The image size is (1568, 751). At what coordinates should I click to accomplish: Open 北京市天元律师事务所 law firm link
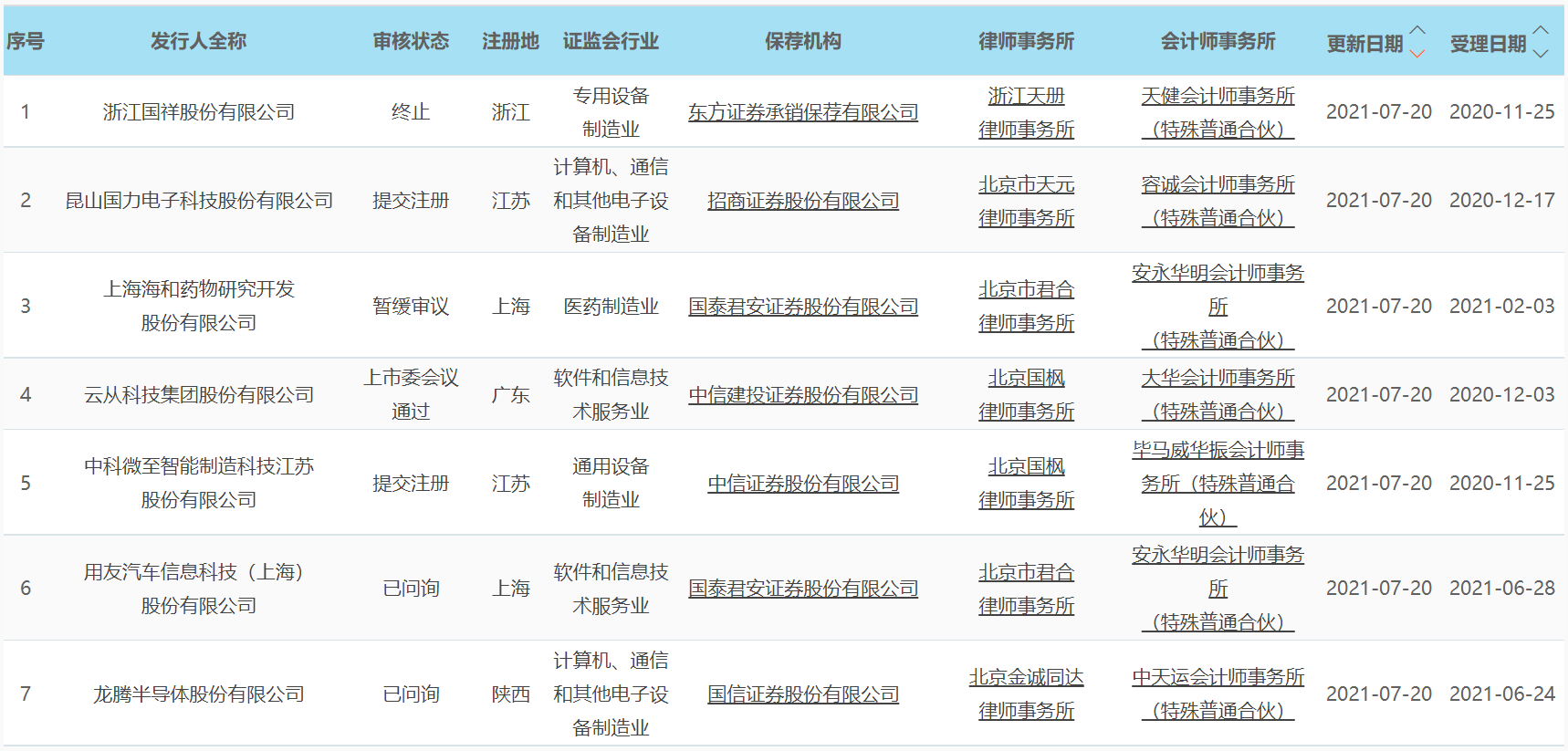point(1026,201)
